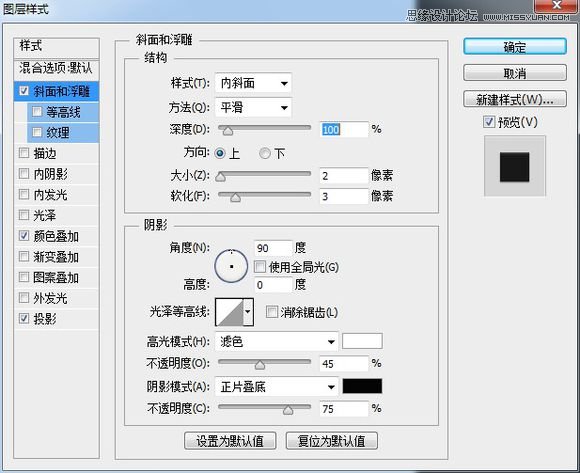Open the 高光模式(H) dropdown showing 滤色
The height and width of the screenshot is (473, 580).
(x=277, y=341)
